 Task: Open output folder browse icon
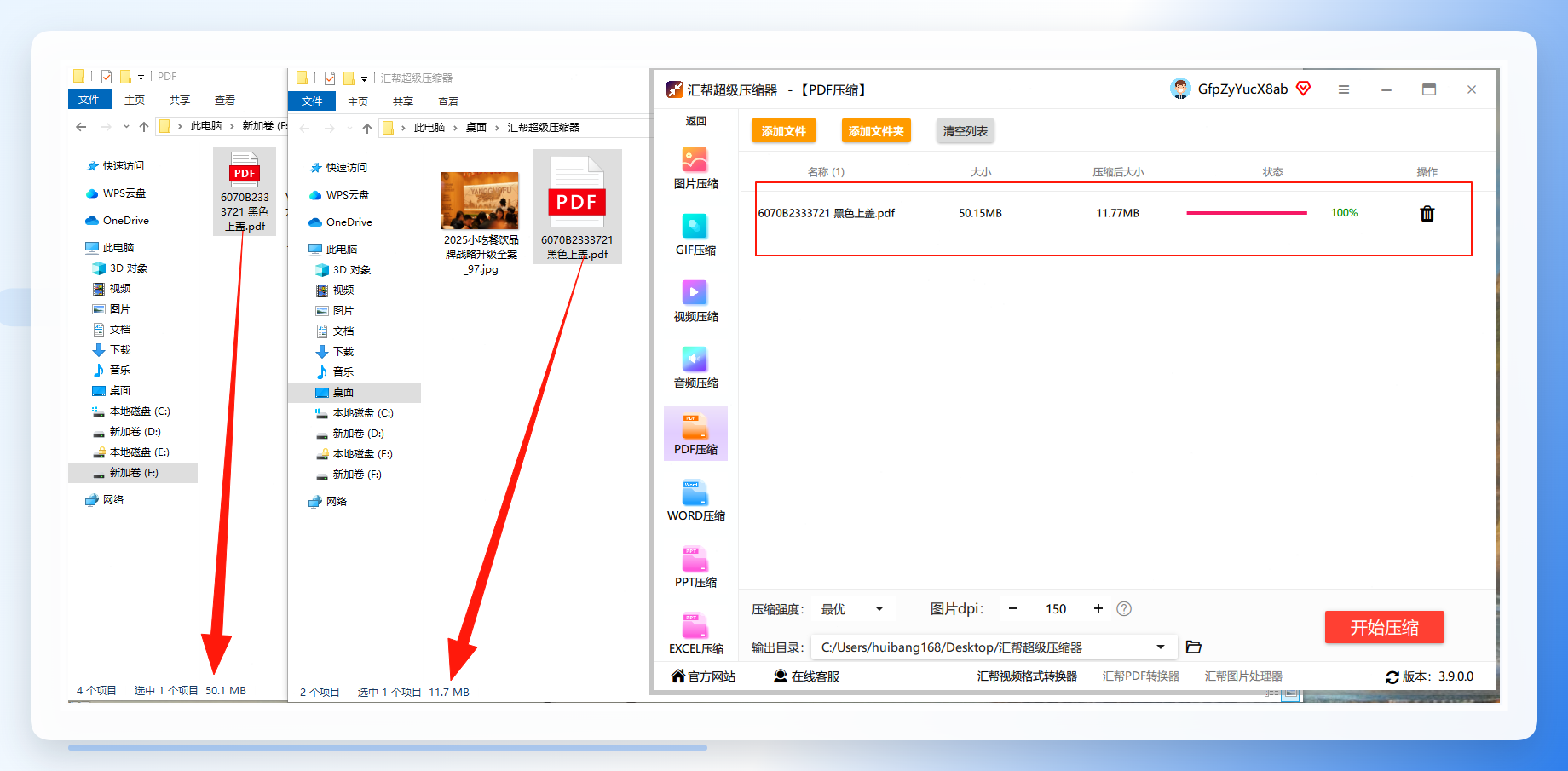pos(1194,647)
